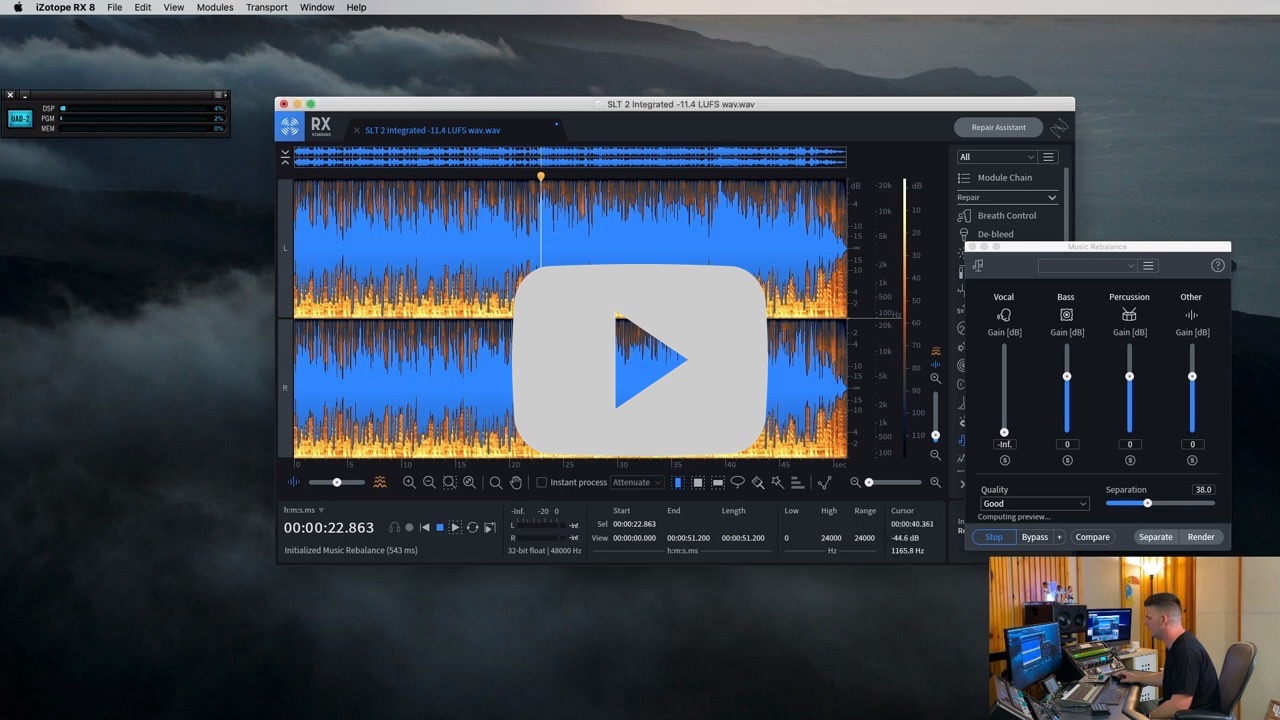Select the Brush selection tool
Viewport: 1280px width, 720px height.
757,482
